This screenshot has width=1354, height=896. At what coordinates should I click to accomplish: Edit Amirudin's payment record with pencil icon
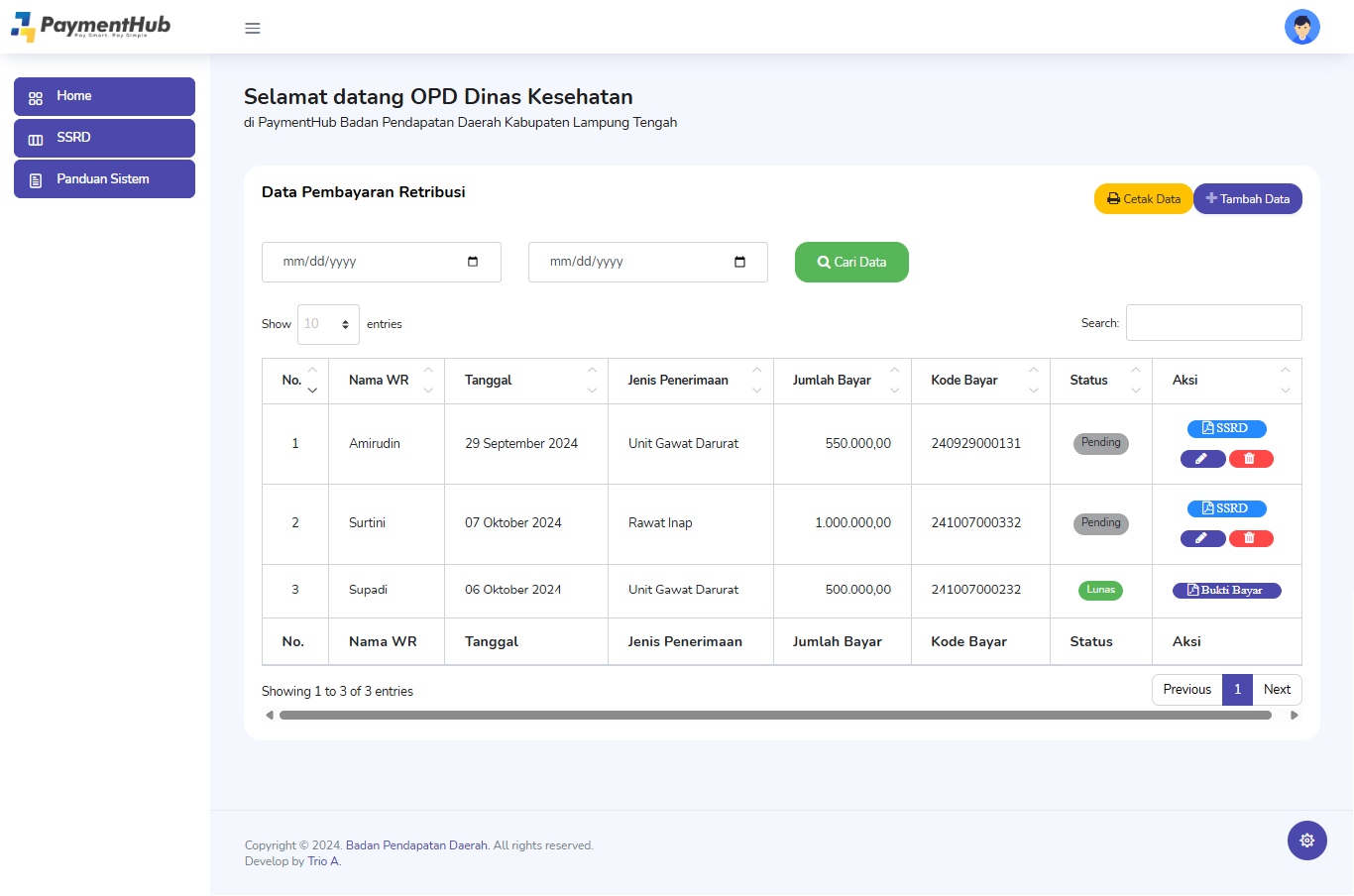(x=1202, y=459)
